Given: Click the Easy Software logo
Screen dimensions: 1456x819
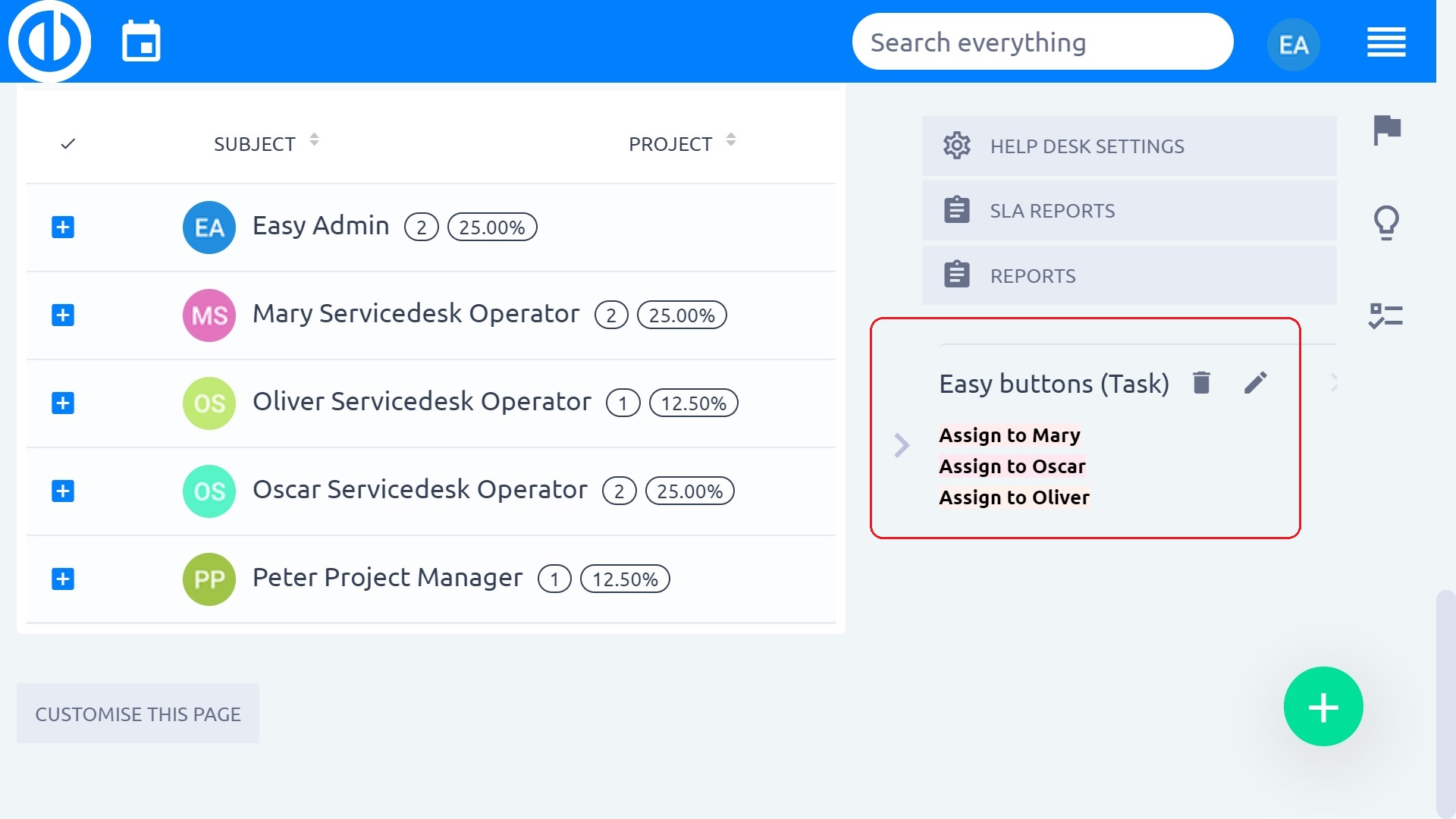Looking at the screenshot, I should click(x=49, y=41).
